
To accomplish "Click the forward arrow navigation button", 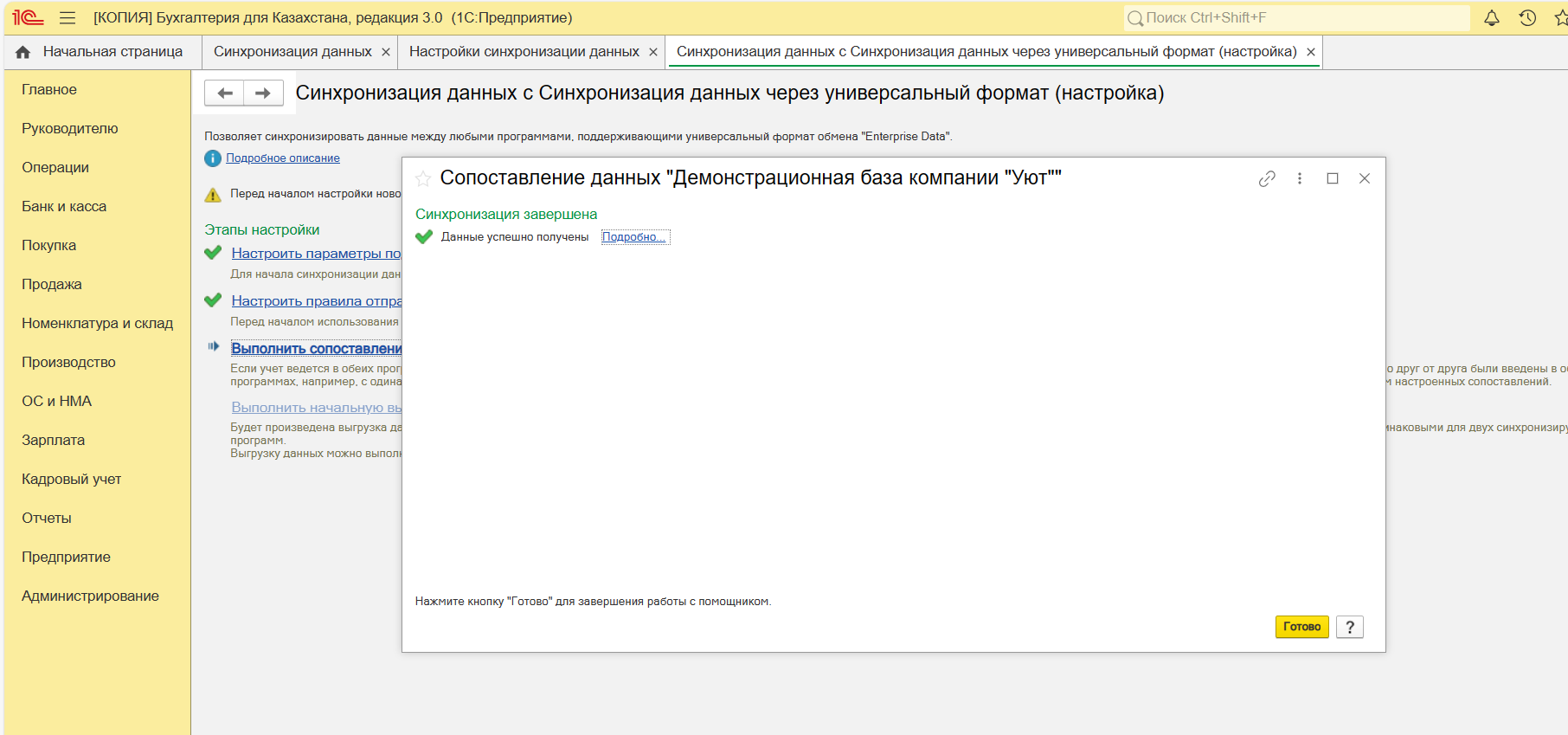I will click(263, 93).
